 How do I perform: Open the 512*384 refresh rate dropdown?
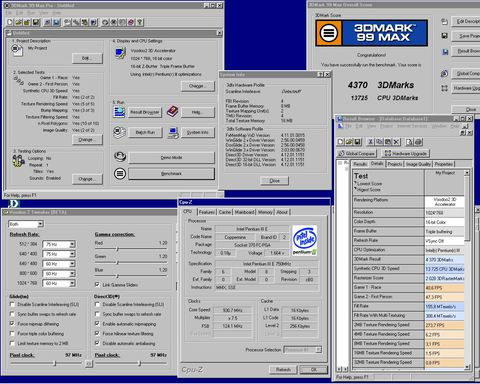click(x=72, y=244)
